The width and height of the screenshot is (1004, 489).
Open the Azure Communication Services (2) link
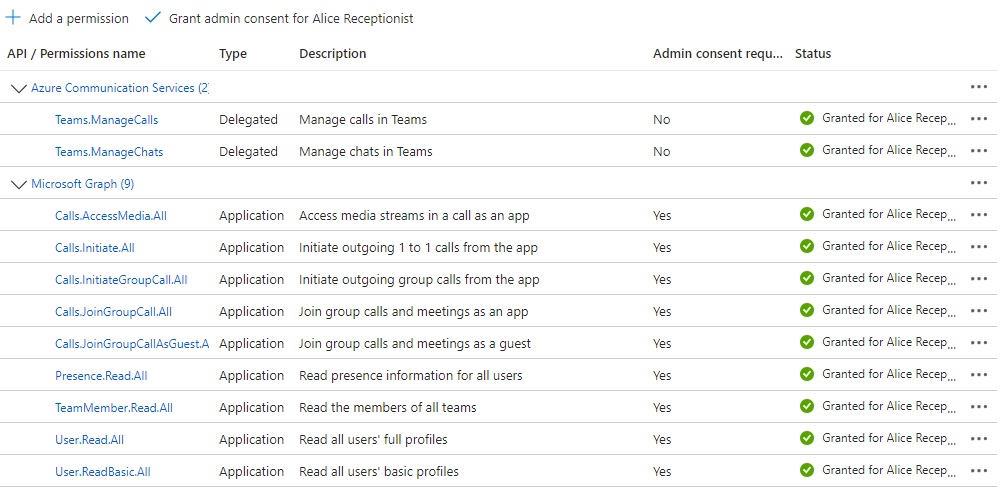coord(120,88)
